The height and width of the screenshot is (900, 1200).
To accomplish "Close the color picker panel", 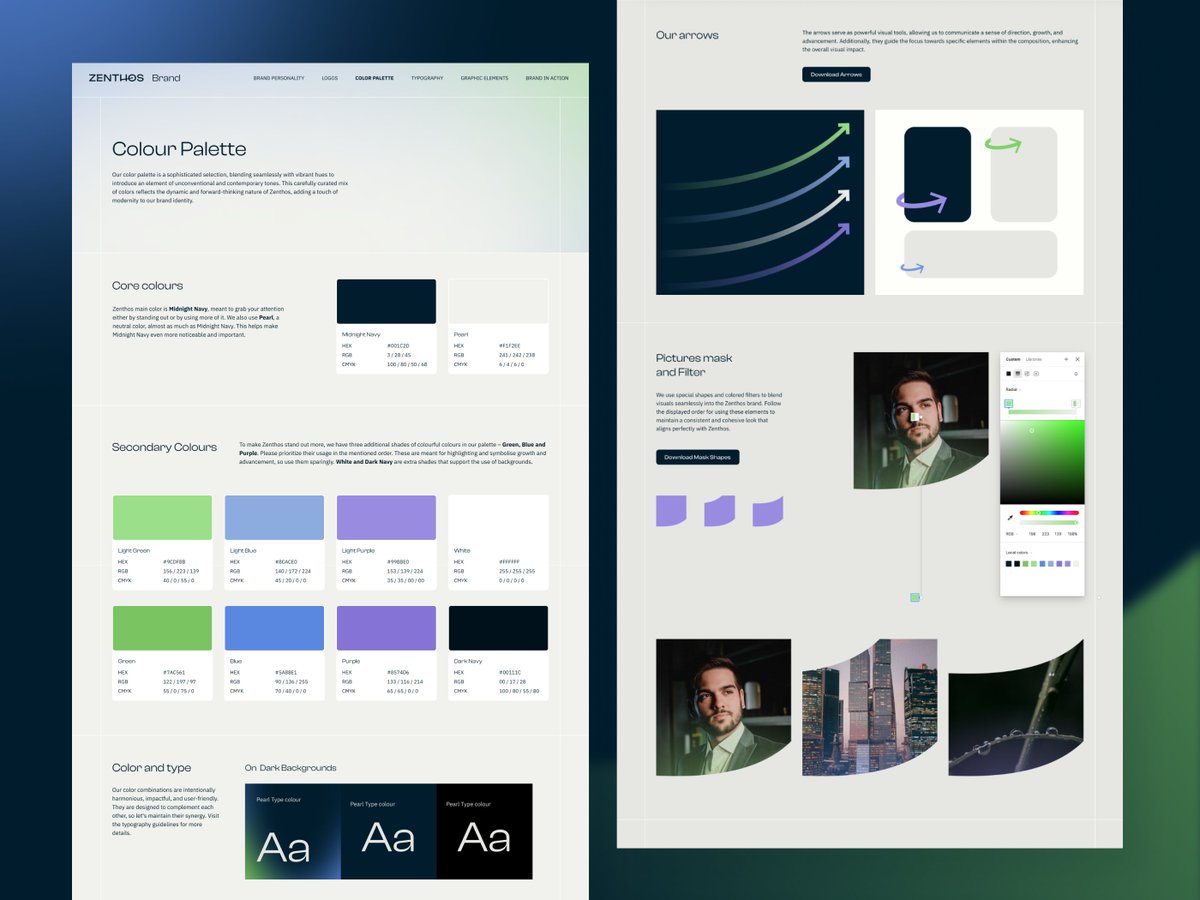I will click(1078, 359).
